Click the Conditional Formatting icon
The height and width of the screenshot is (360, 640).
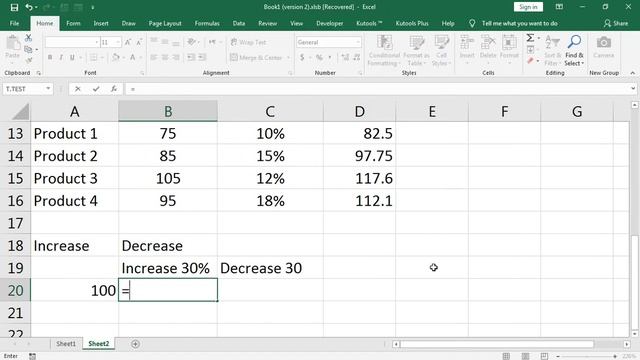[x=384, y=42]
